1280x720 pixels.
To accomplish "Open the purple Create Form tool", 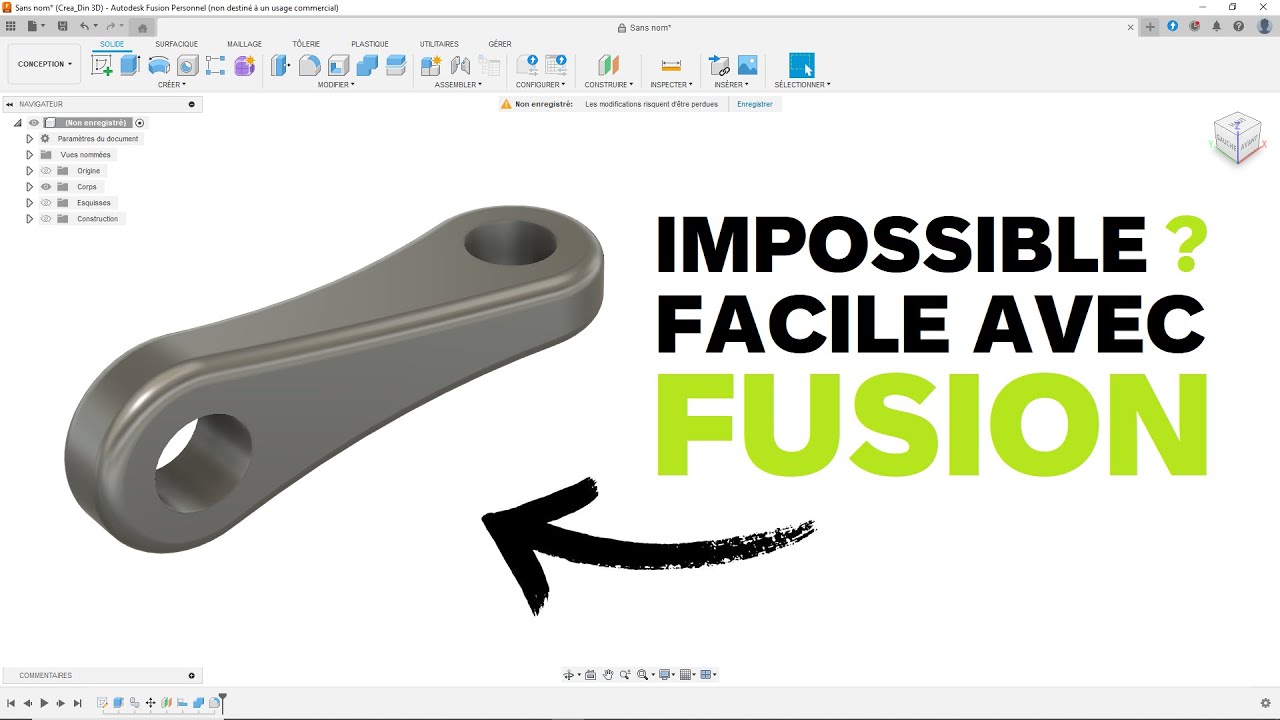I will [245, 65].
